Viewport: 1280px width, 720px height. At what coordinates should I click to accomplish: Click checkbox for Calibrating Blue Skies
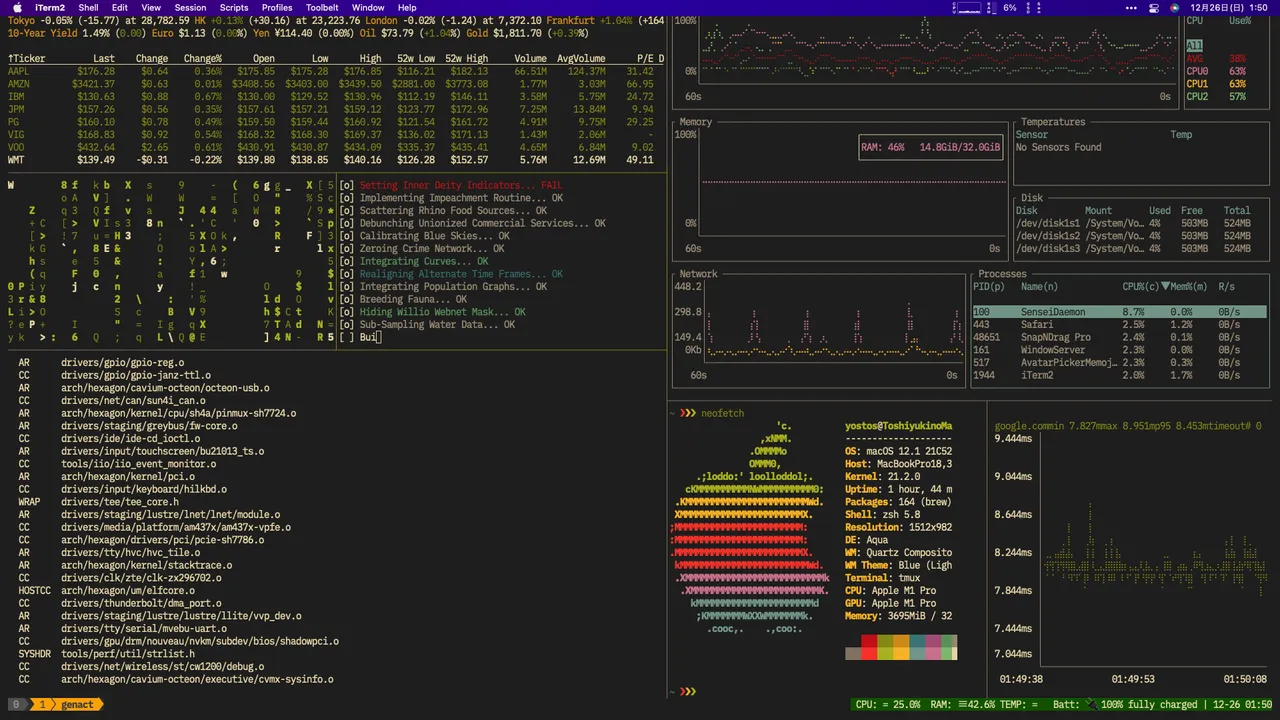(346, 236)
